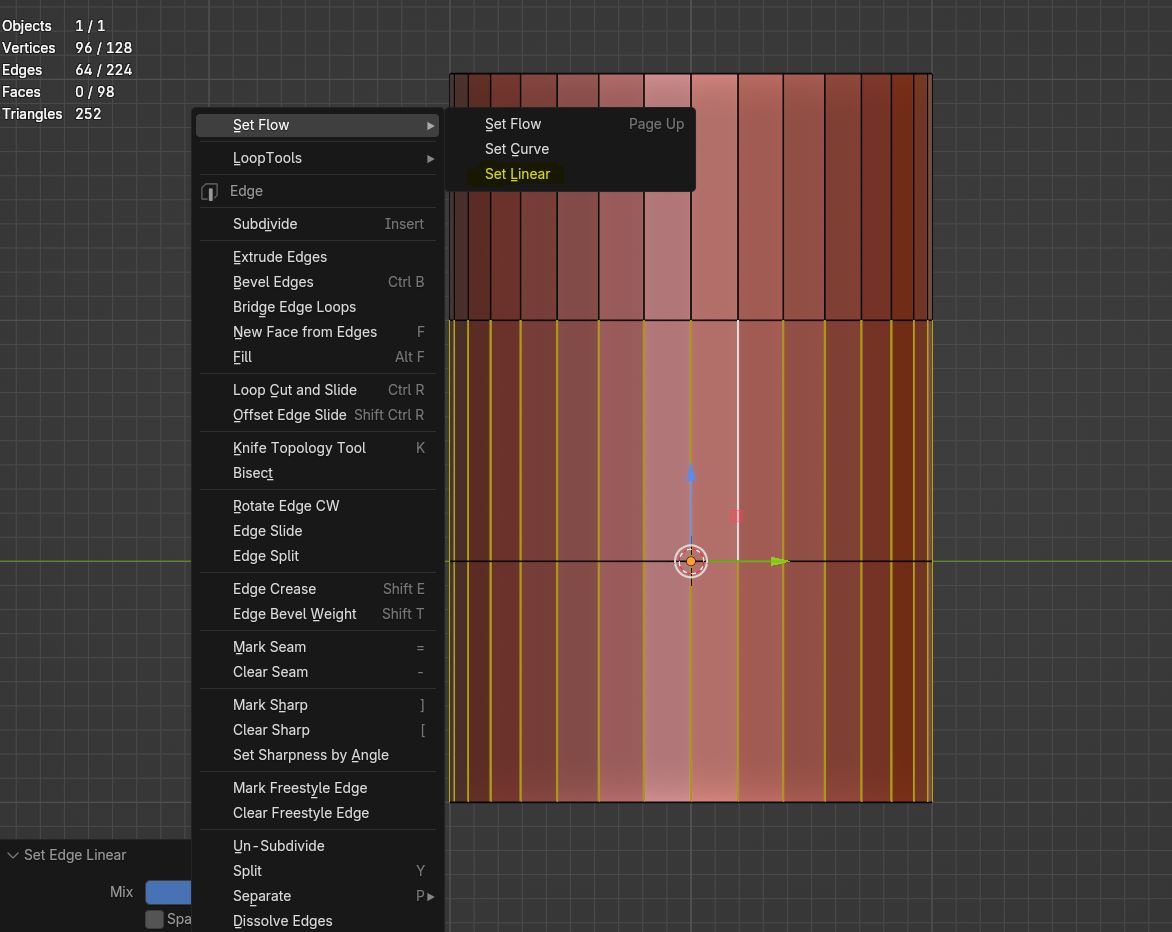Click the 3D cursor at the object origin
The width and height of the screenshot is (1172, 932).
pyautogui.click(x=690, y=561)
